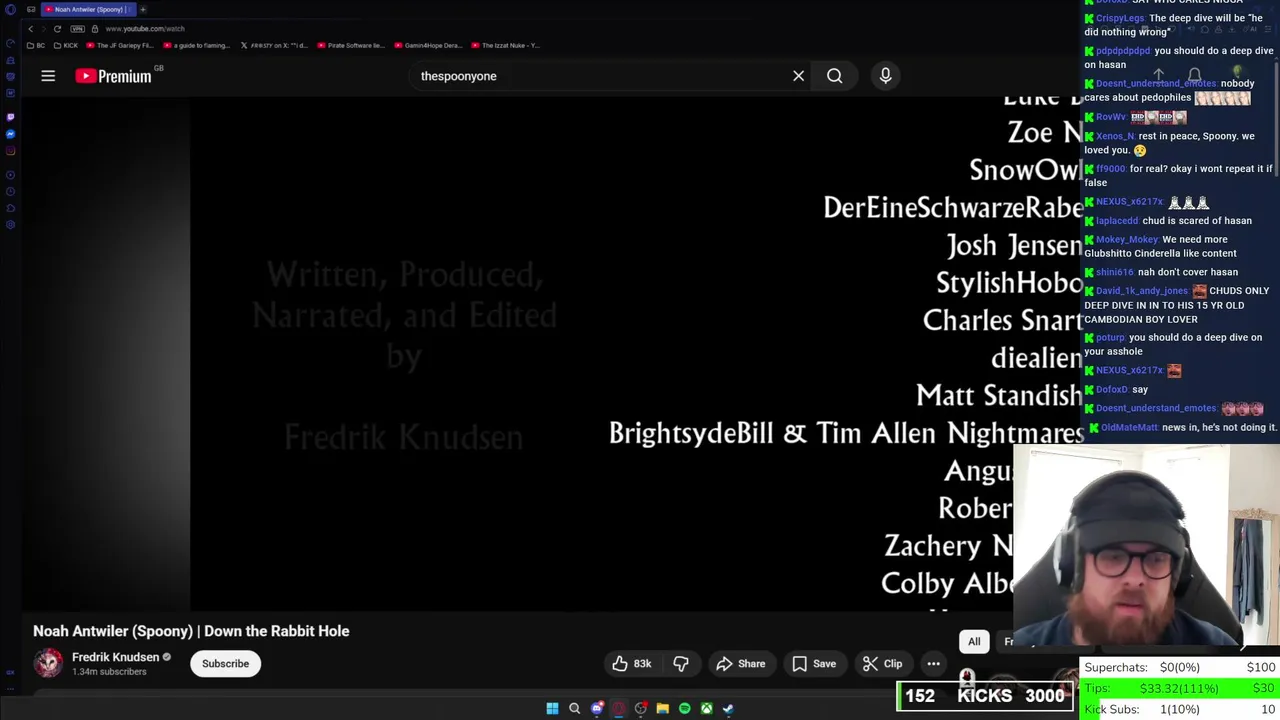The height and width of the screenshot is (720, 1280).
Task: Open Pirate Software lie... bookmark
Action: [352, 45]
